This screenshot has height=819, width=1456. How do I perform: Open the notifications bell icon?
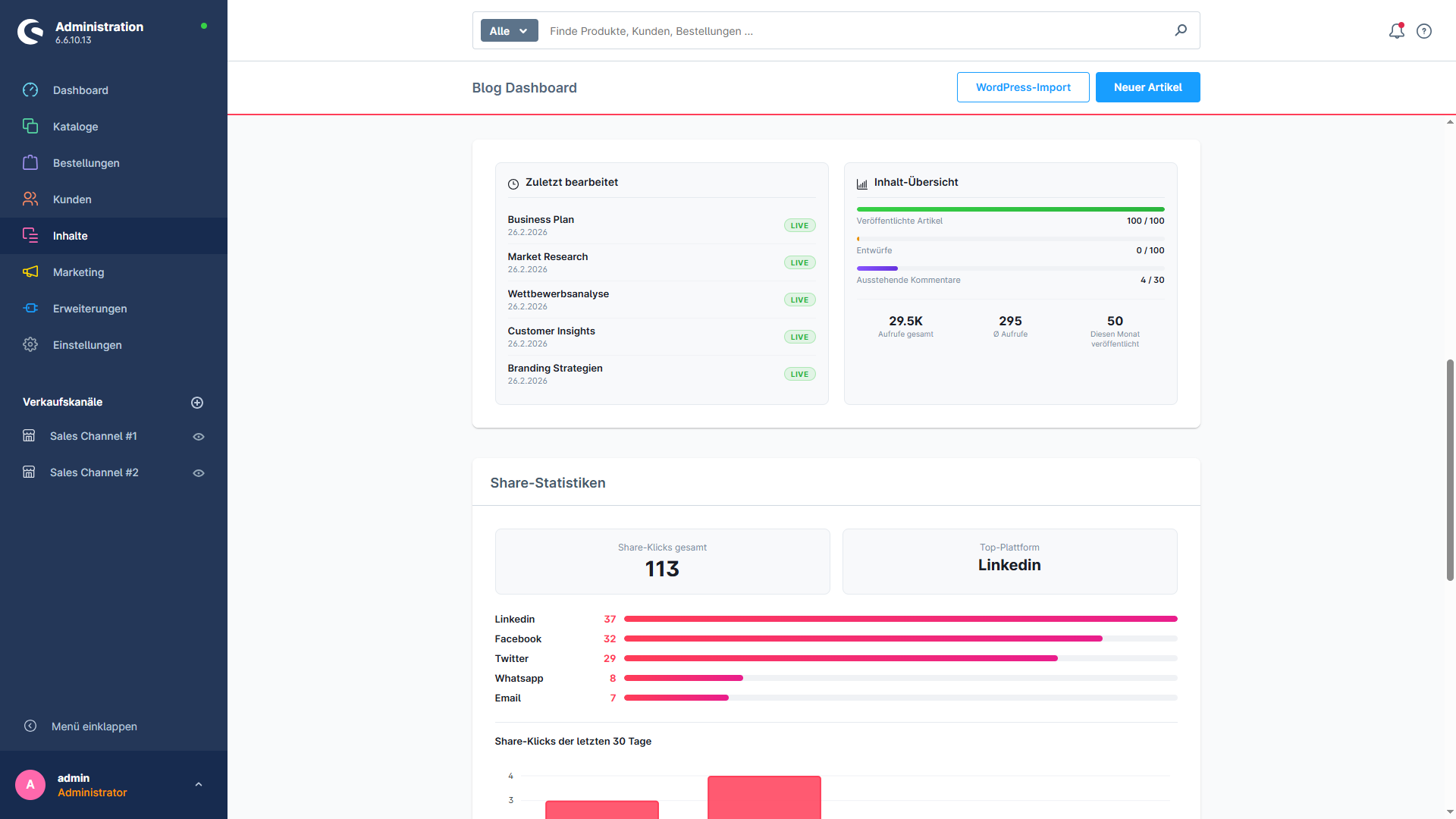[1396, 31]
